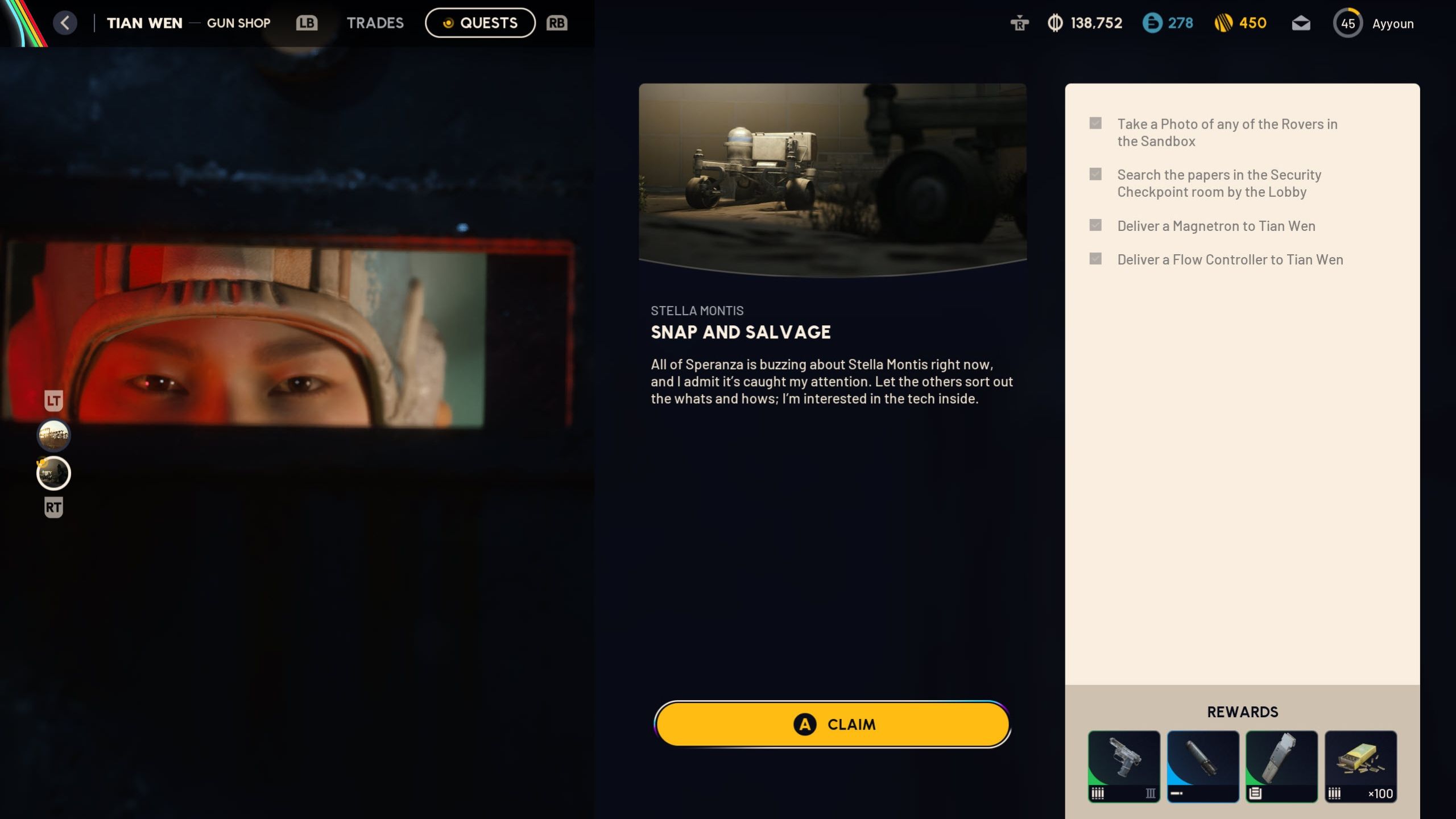Viewport: 1456px width, 819px height.
Task: Open the mail inbox icon
Action: pos(1301,23)
